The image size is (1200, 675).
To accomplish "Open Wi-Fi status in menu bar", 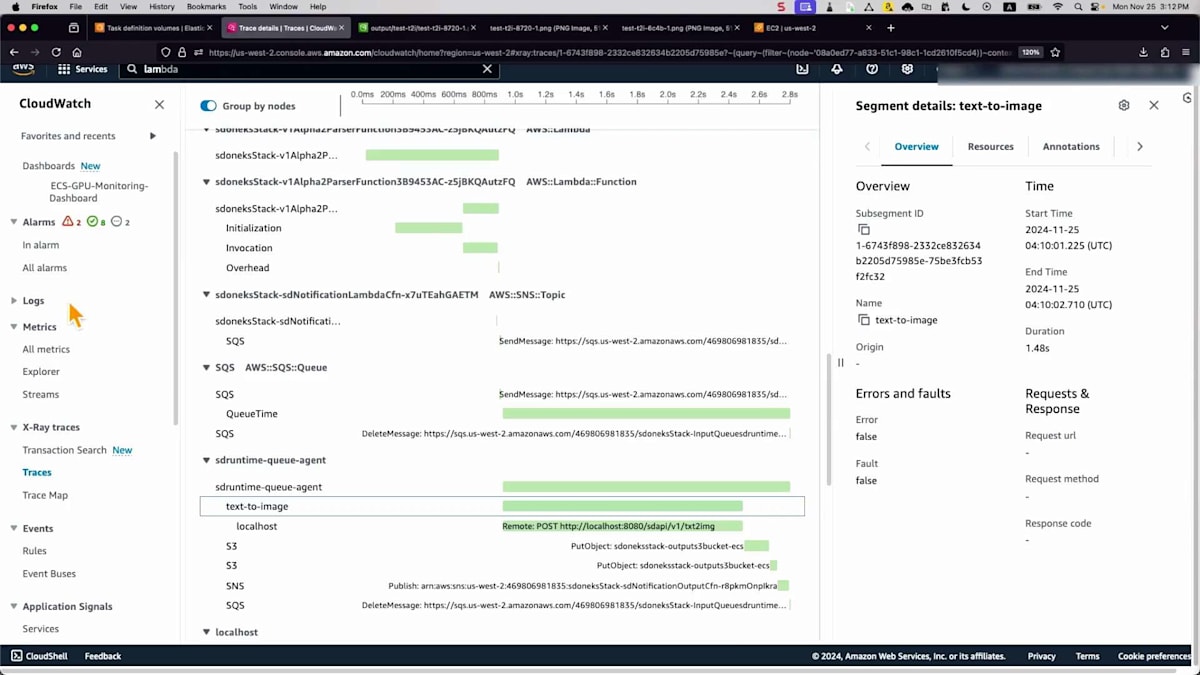I will [1058, 7].
